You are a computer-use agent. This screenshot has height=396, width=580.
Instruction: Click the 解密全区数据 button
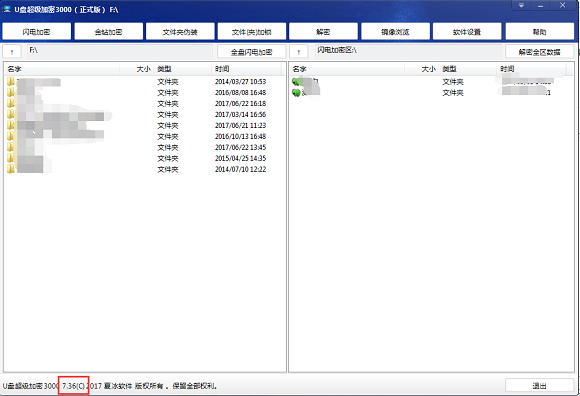539,52
